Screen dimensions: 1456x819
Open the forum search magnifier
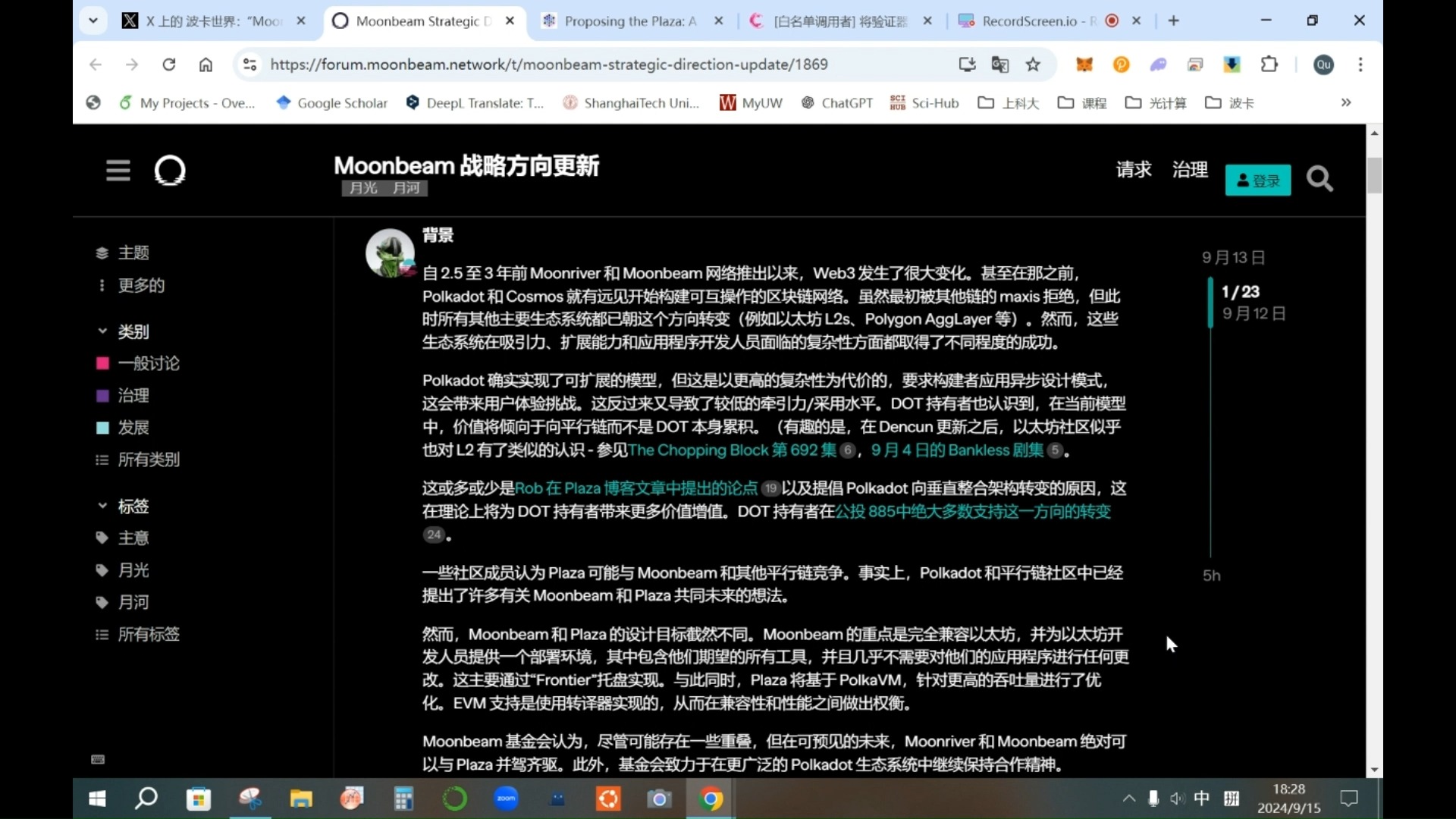coord(1319,179)
